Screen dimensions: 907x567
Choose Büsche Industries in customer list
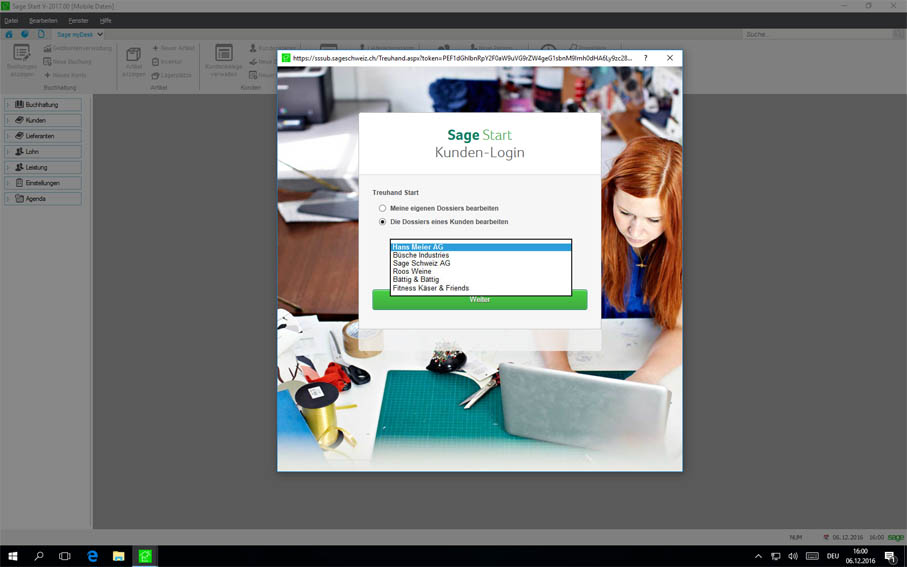(481, 255)
